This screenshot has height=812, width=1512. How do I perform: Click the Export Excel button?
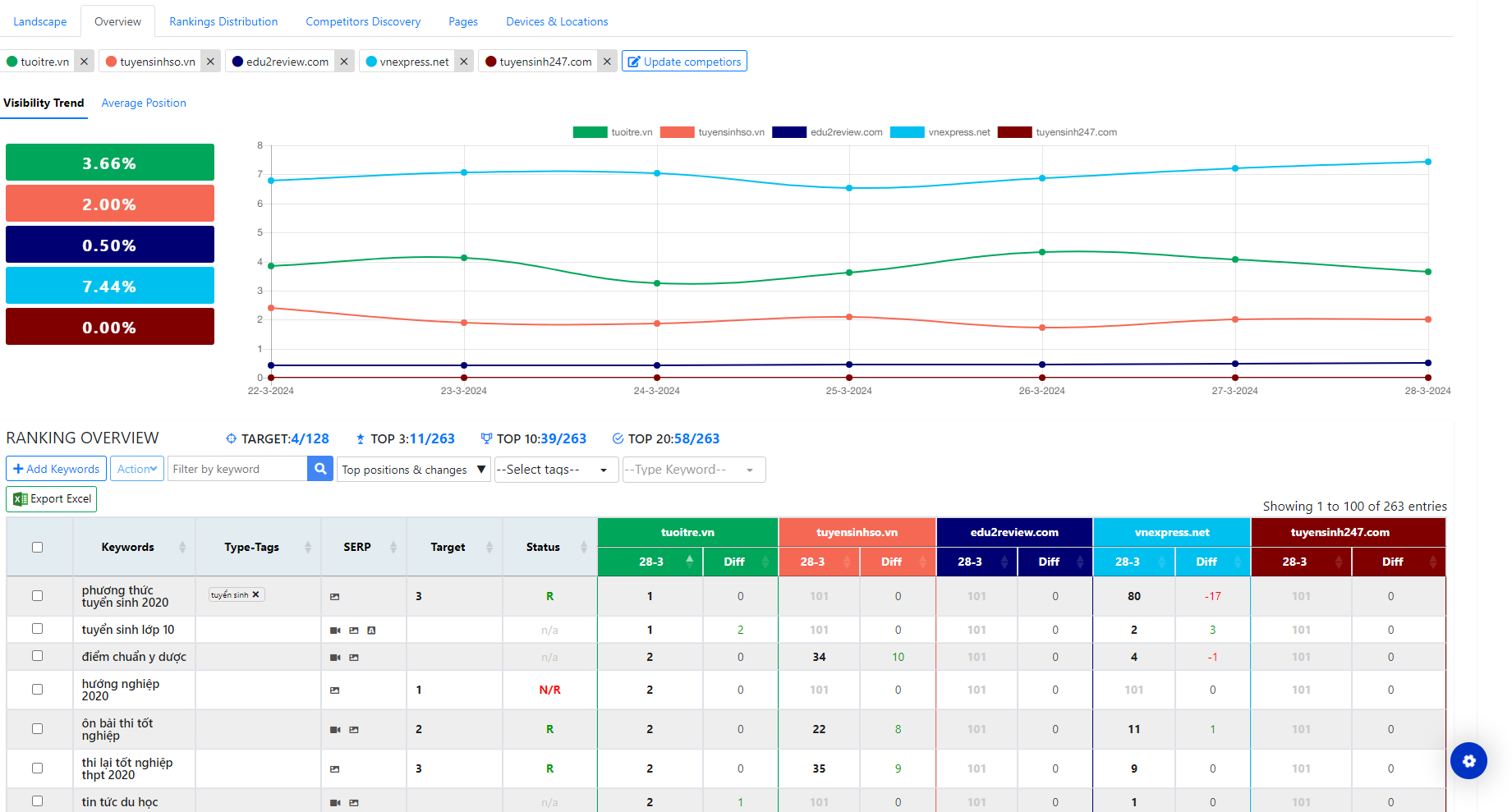pyautogui.click(x=52, y=499)
